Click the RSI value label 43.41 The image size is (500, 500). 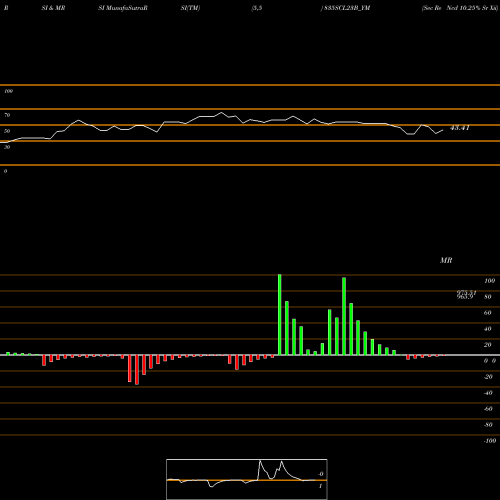(460, 128)
